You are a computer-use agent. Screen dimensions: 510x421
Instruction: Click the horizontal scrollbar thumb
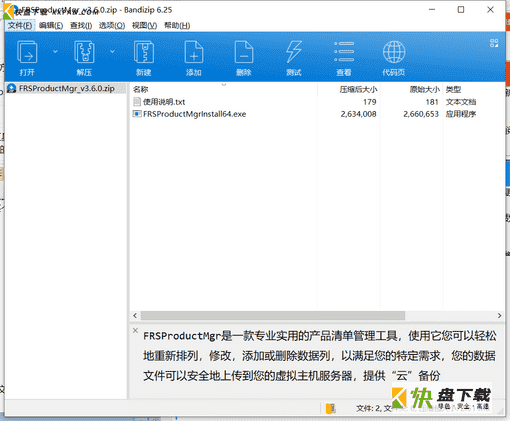point(273,315)
